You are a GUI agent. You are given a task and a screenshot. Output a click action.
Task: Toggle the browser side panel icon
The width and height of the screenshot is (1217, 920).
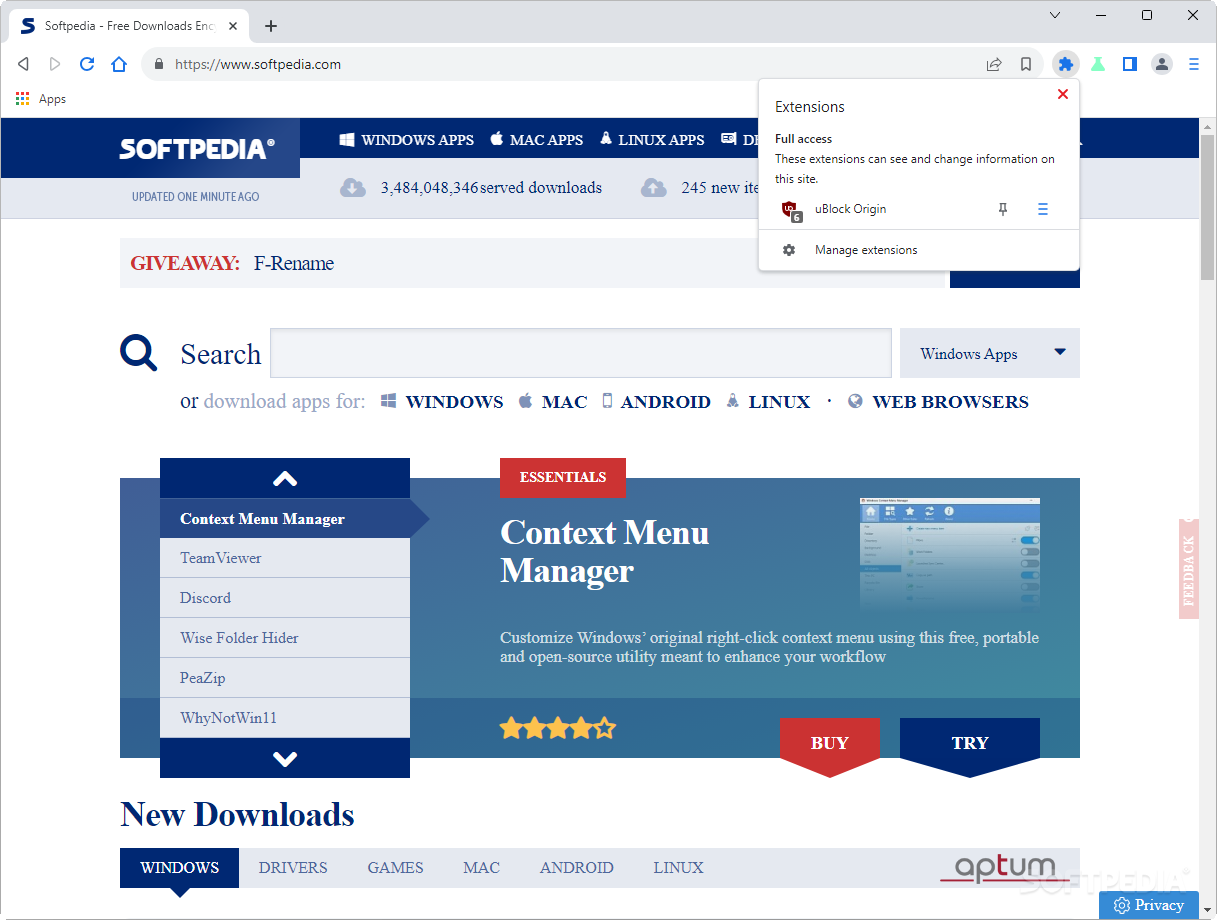tap(1130, 64)
